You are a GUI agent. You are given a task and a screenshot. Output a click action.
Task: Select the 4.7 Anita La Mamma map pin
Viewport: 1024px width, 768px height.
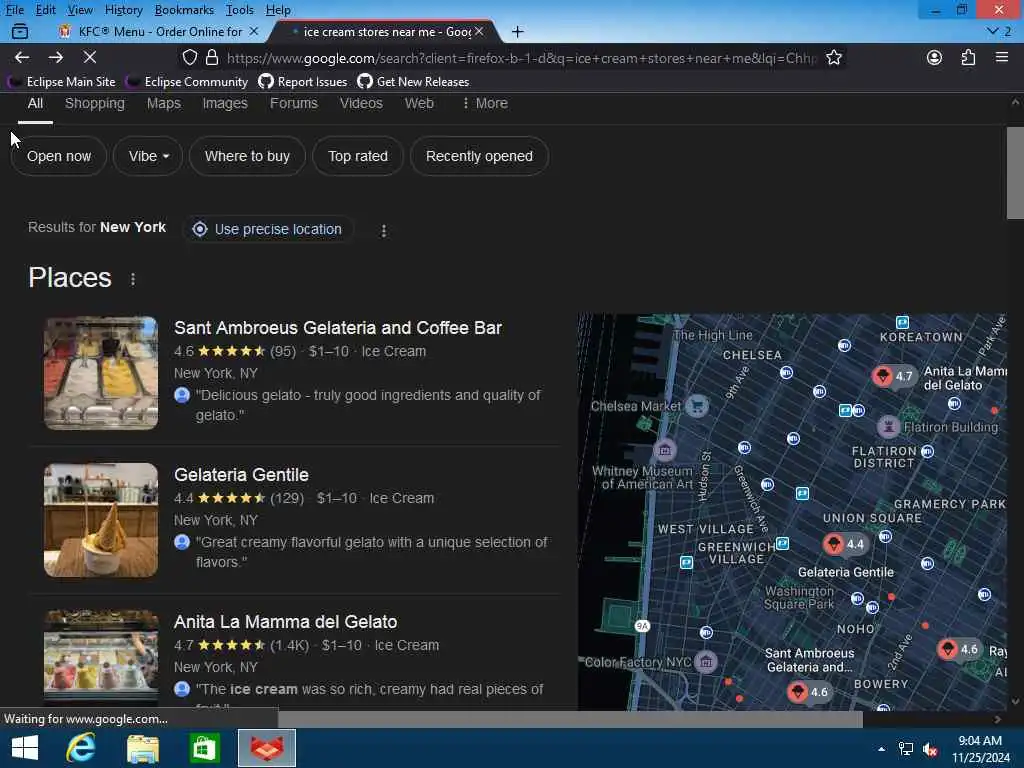(893, 376)
